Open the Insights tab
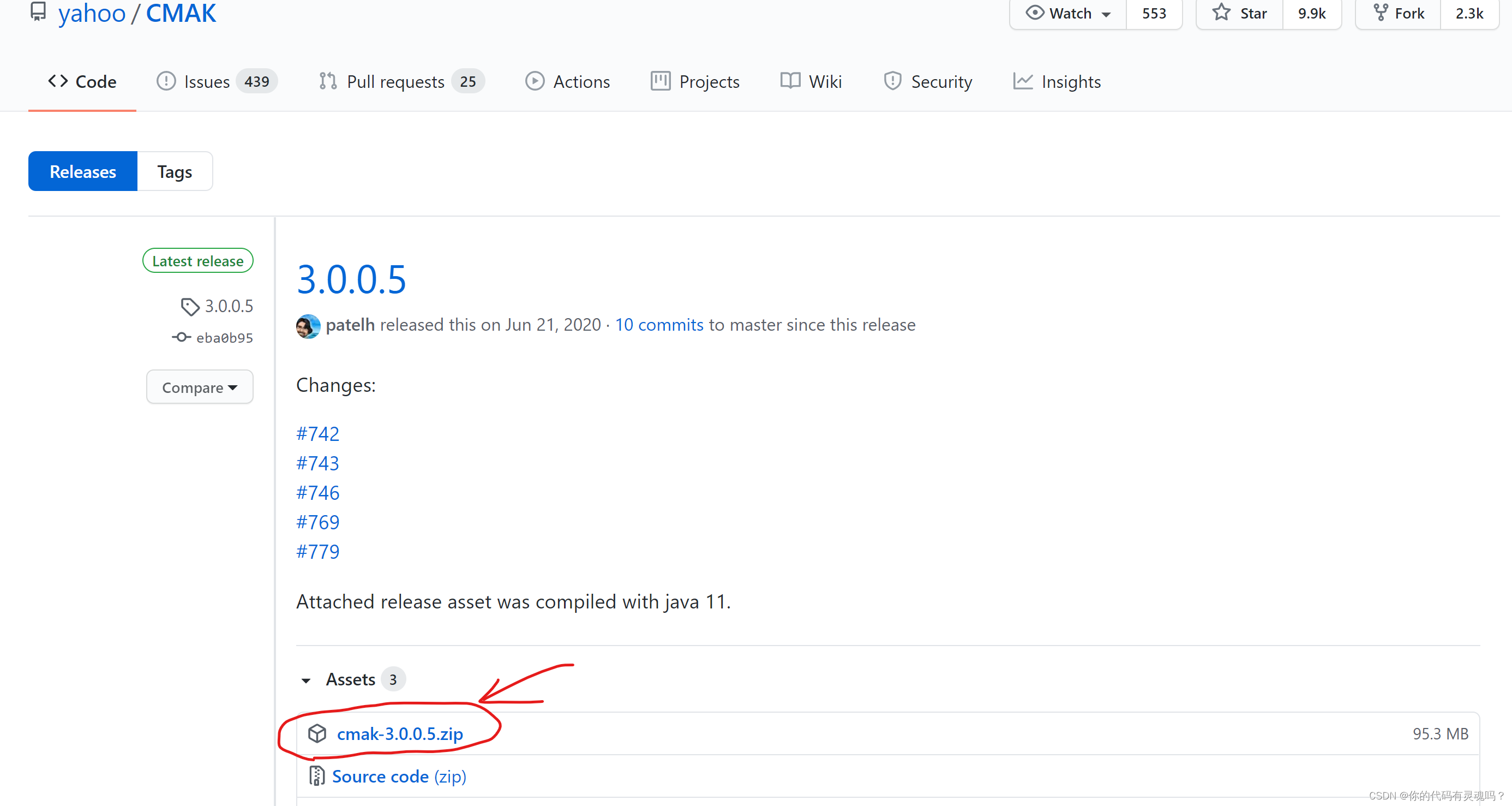1512x806 pixels. point(1057,82)
